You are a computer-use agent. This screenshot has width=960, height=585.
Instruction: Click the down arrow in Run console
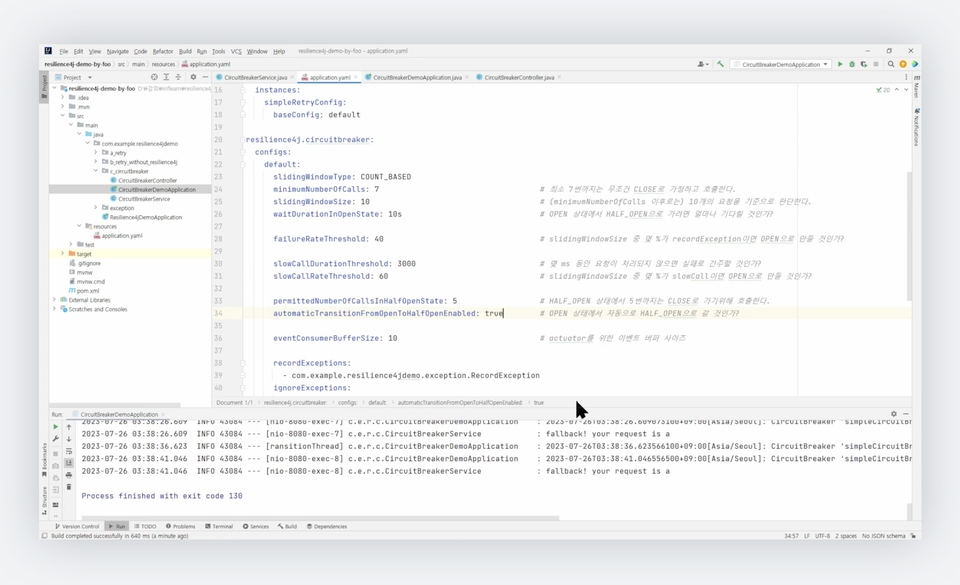(x=69, y=439)
